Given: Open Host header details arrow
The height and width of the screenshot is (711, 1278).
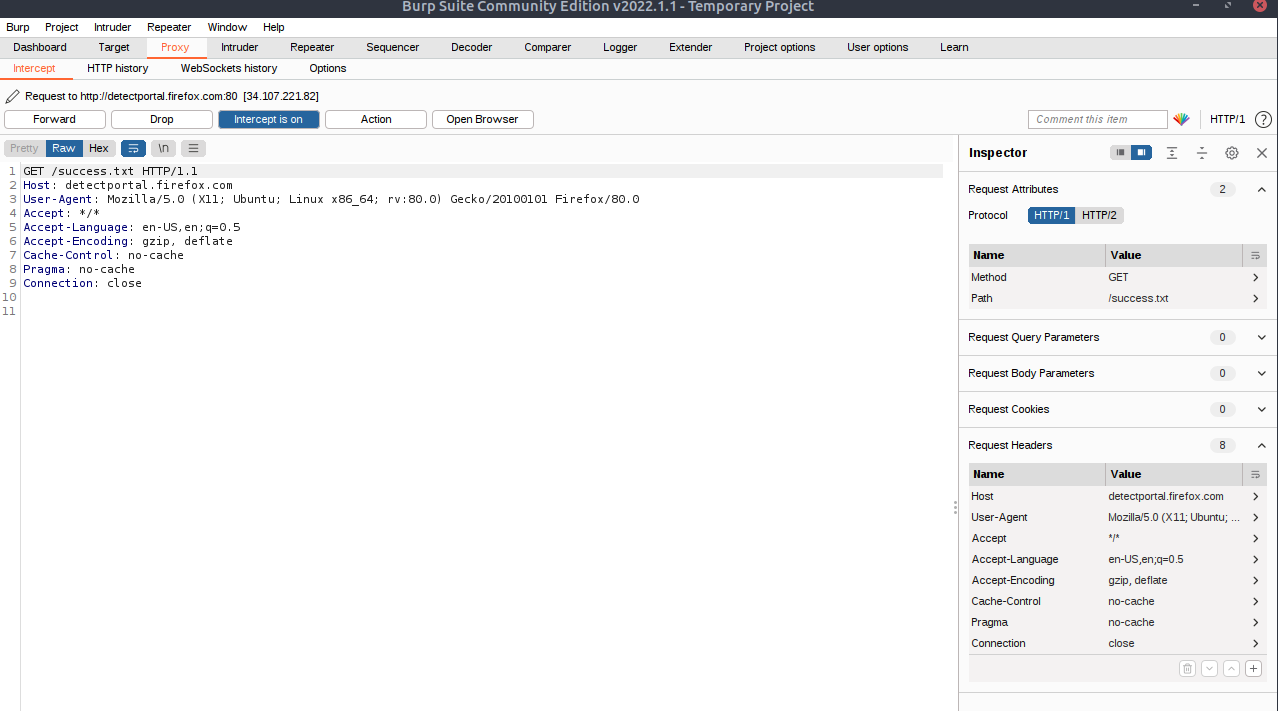Looking at the screenshot, I should click(x=1256, y=496).
